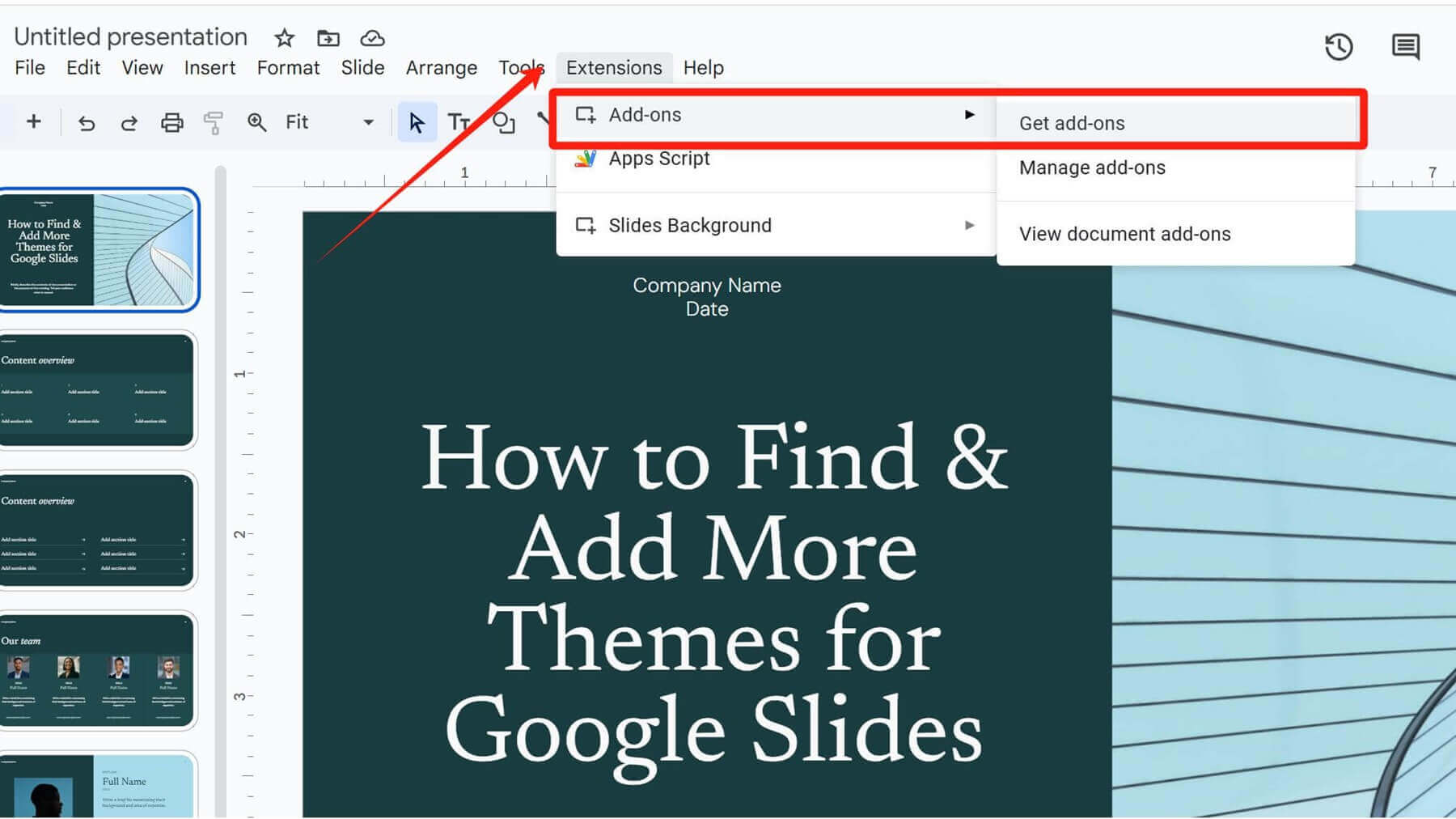Select View document add-ons option
This screenshot has width=1456, height=819.
tap(1175, 234)
